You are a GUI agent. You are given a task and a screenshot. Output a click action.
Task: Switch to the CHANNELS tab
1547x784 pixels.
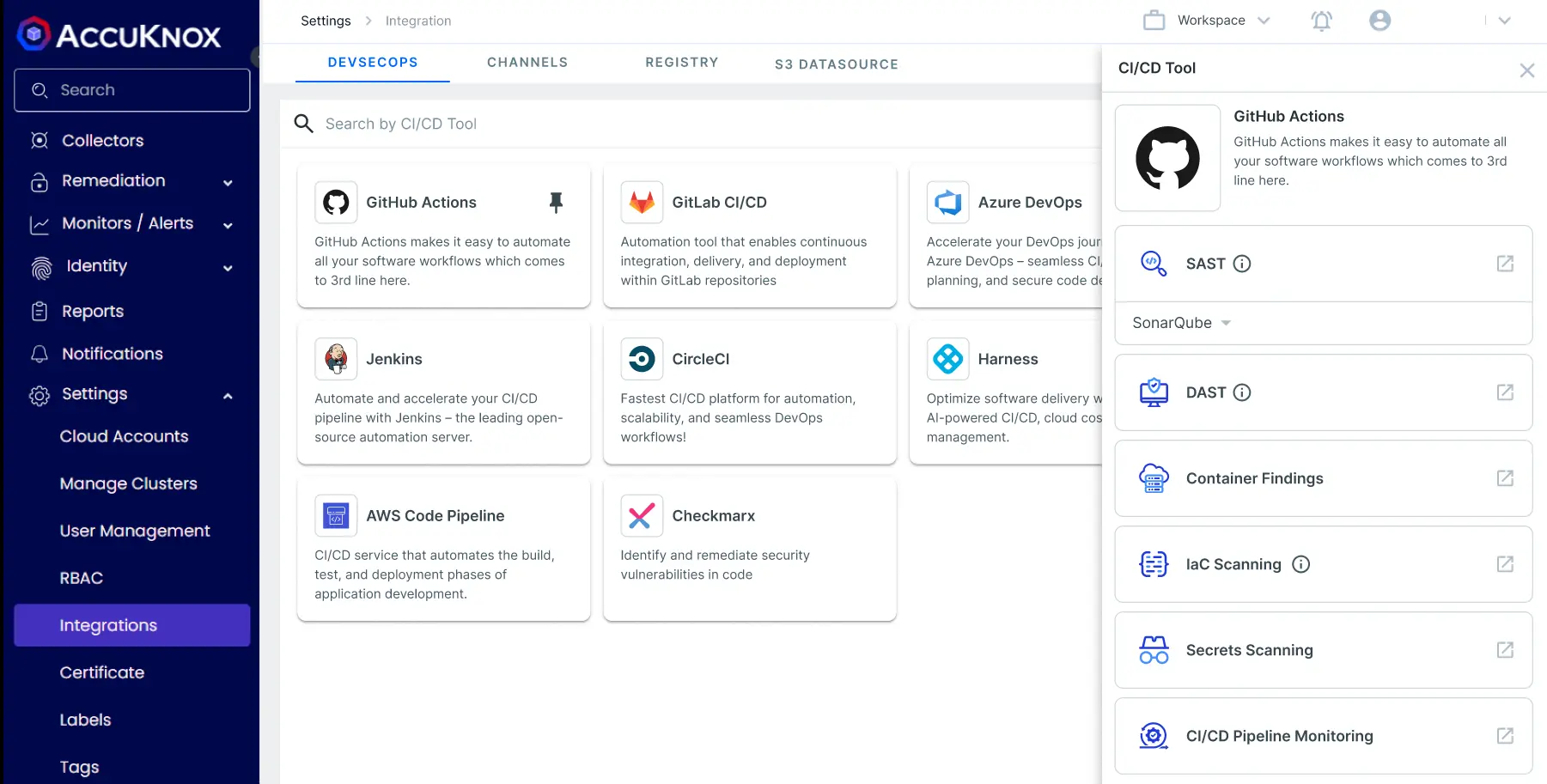click(x=527, y=62)
